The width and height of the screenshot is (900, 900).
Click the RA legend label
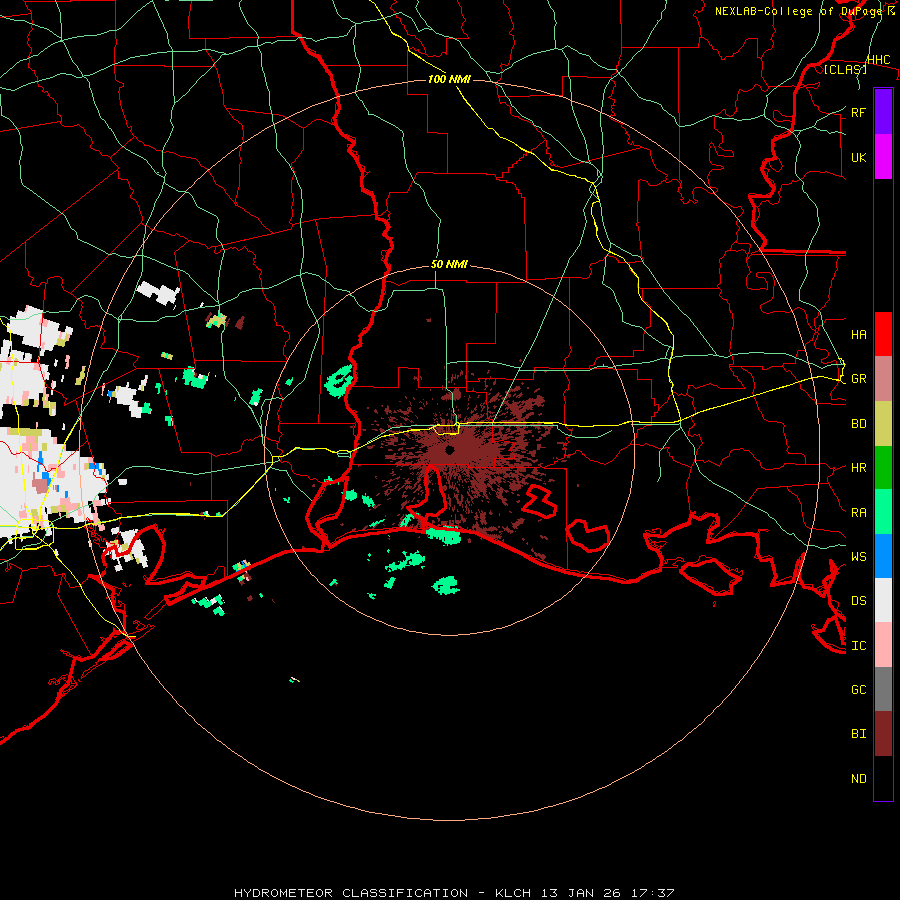pyautogui.click(x=858, y=512)
